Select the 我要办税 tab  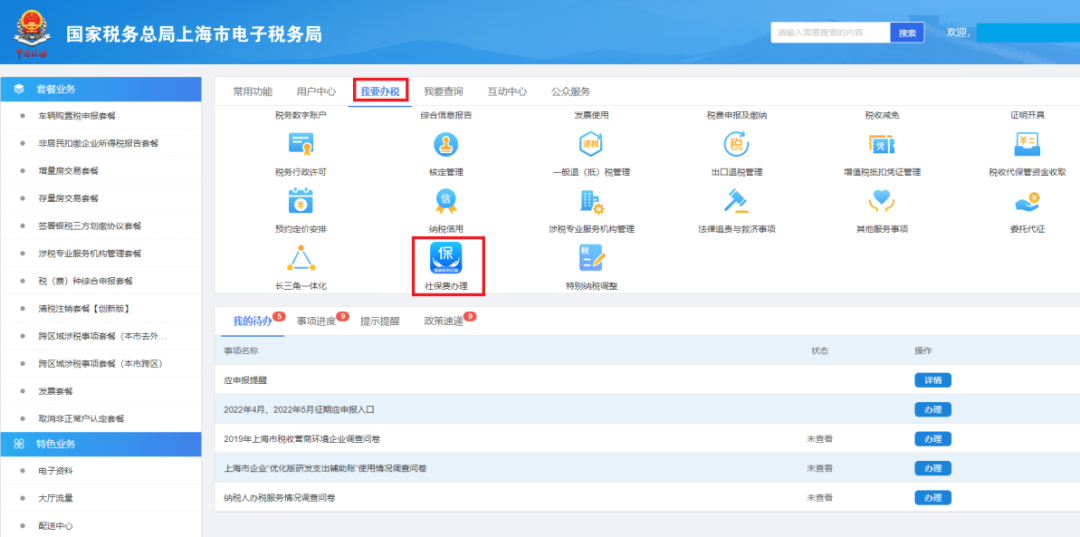coord(380,91)
